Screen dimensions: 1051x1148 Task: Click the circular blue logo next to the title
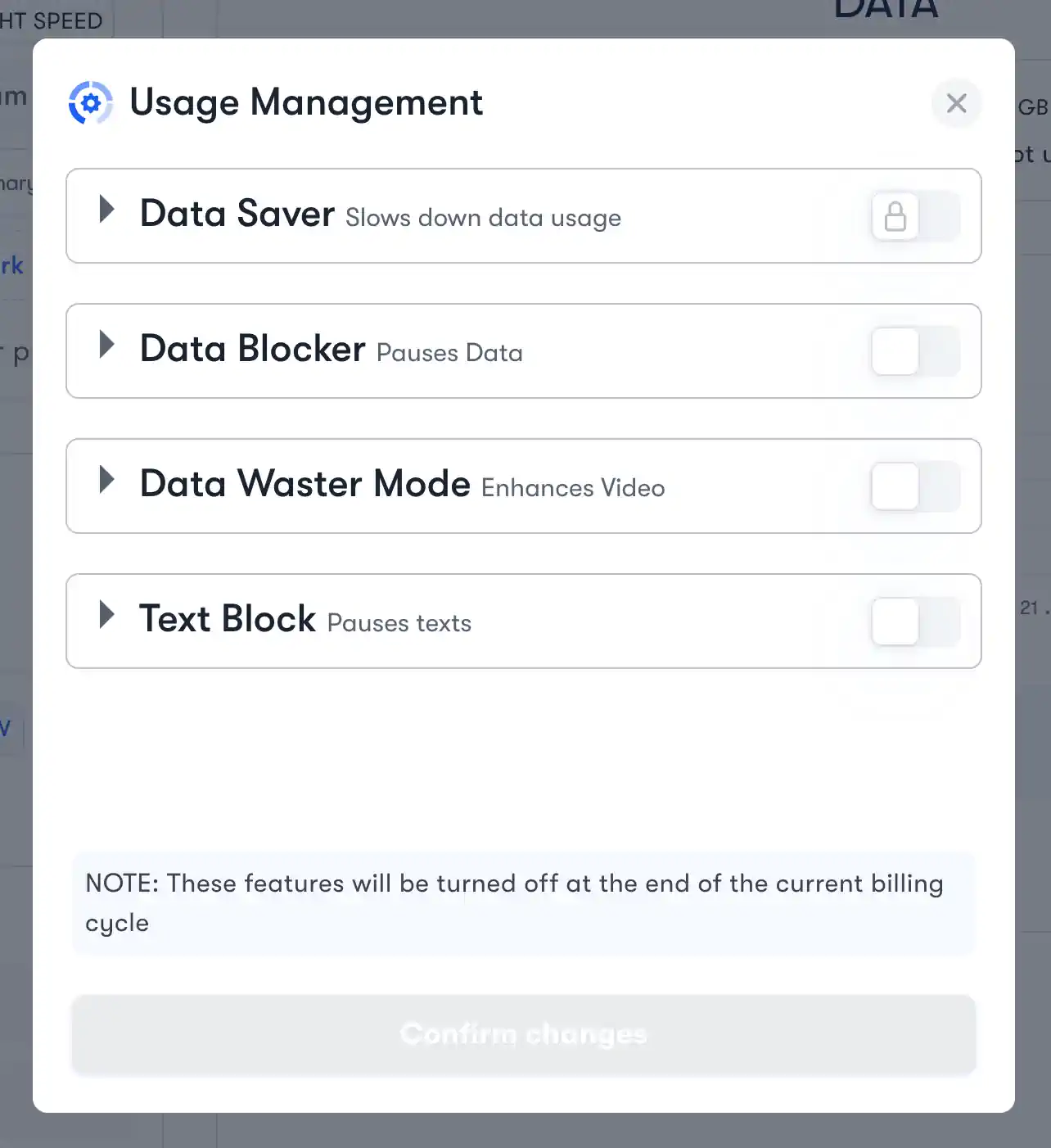coord(91,103)
